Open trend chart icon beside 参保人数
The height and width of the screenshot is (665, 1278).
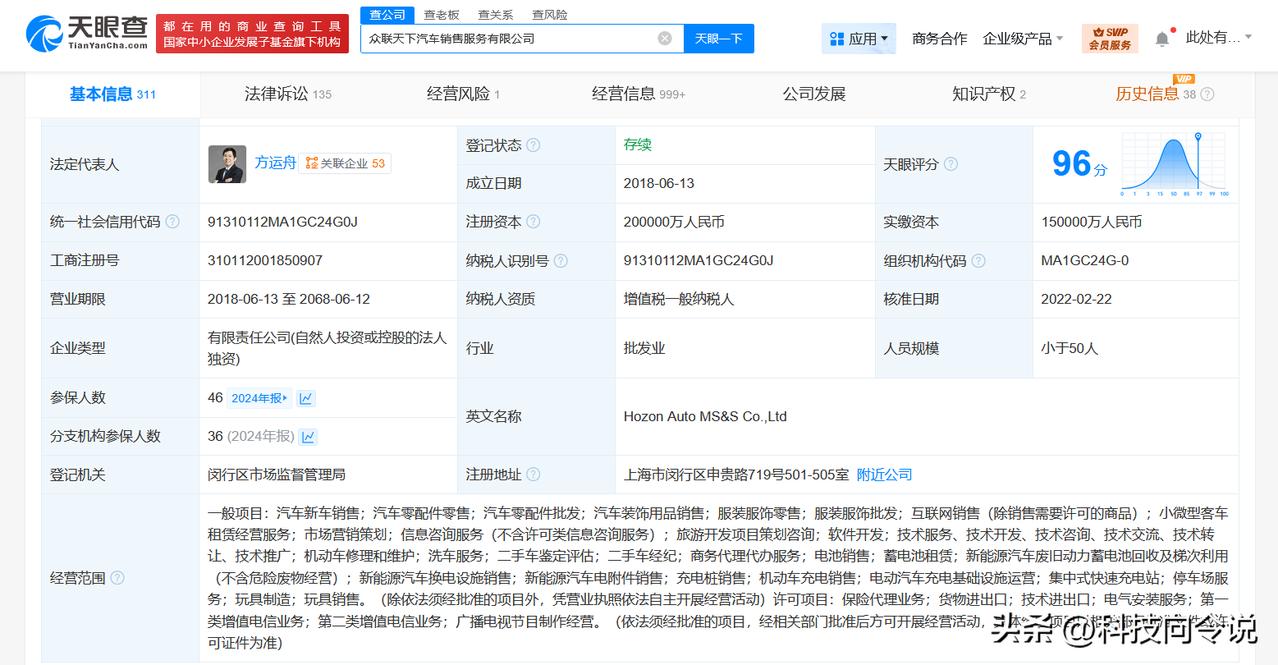click(x=306, y=398)
